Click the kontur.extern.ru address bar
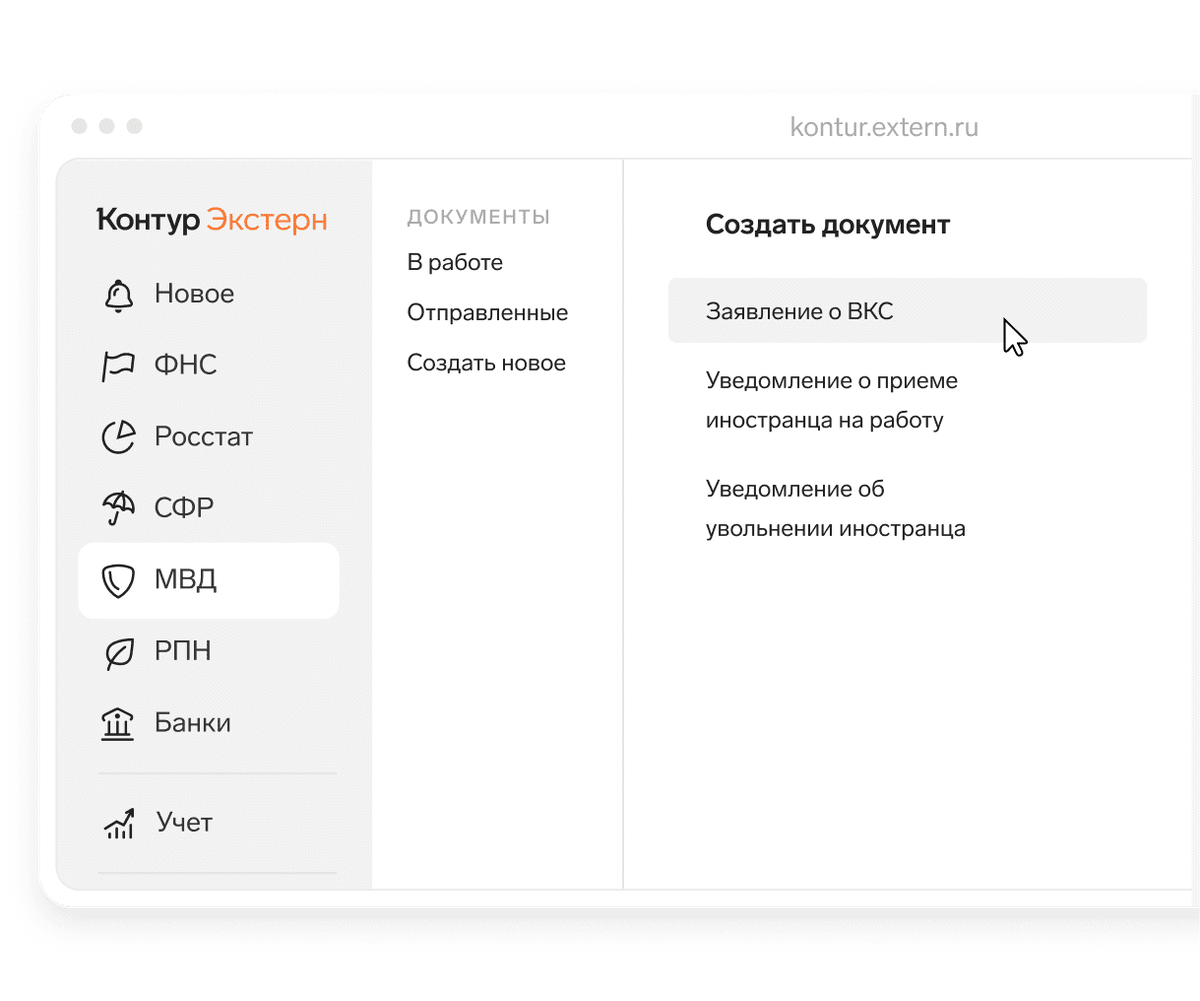Screen dimensions: 1200x1001 tap(884, 127)
